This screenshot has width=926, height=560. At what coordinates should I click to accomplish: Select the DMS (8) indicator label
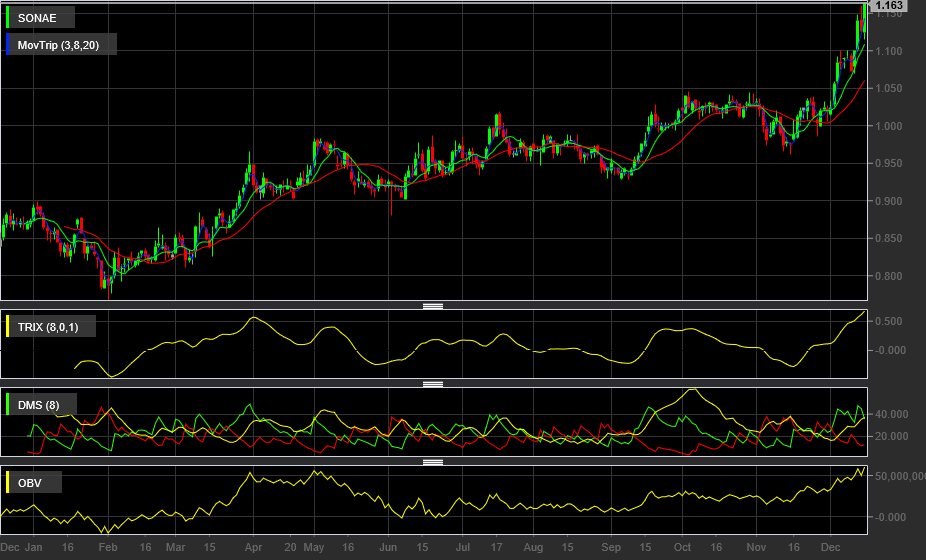click(x=39, y=404)
